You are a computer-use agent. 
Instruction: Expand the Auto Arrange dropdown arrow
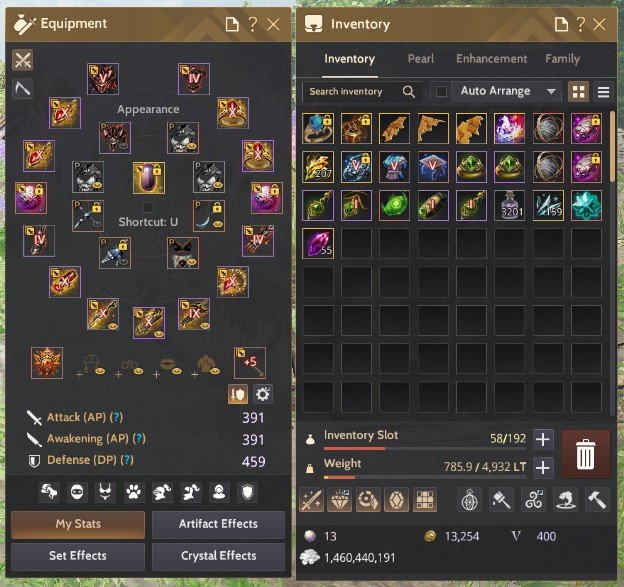pos(551,92)
